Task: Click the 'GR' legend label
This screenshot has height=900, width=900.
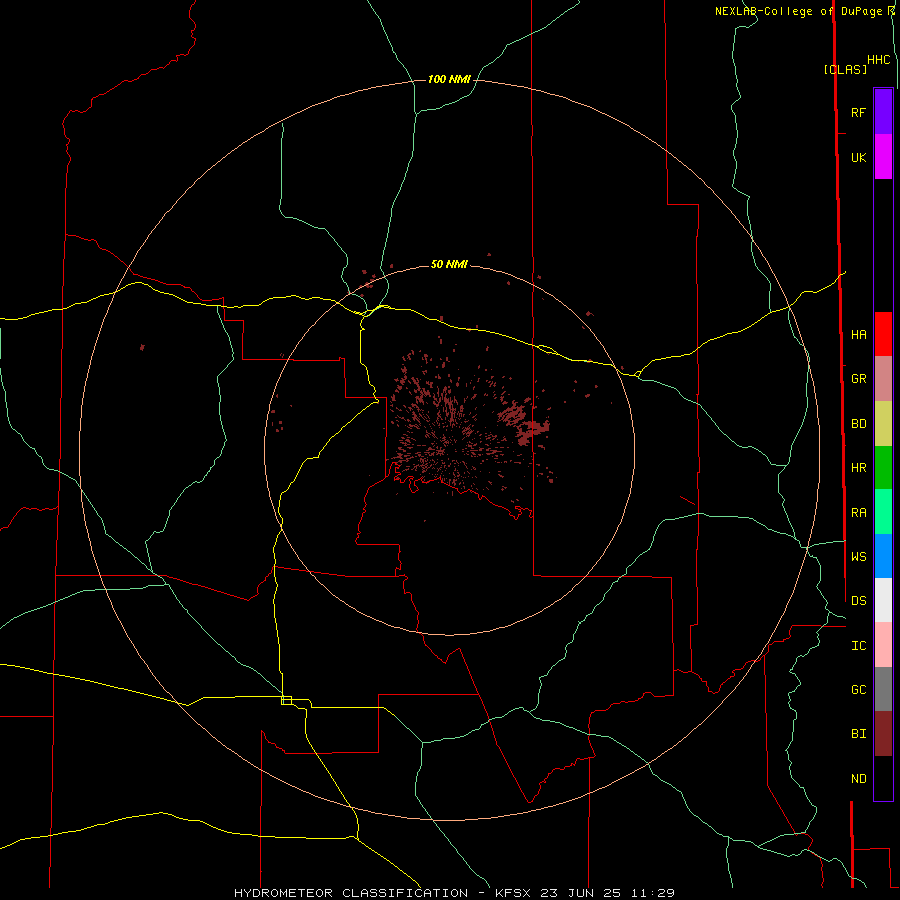Action: tap(859, 379)
